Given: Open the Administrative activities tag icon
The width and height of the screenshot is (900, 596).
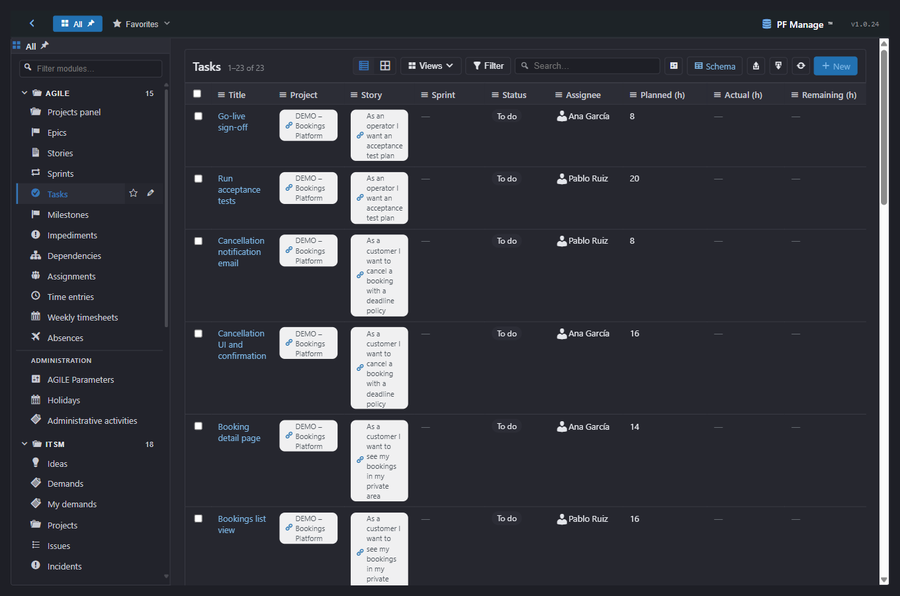Looking at the screenshot, I should pos(36,420).
